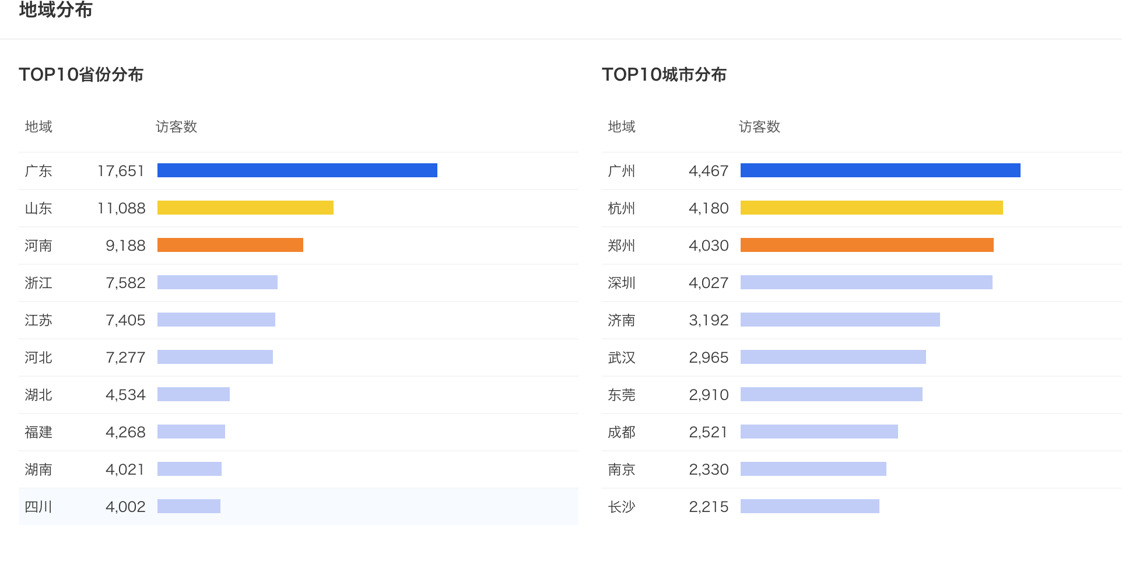Click the blue bar for 广东
Image resolution: width=1122 pixels, height=568 pixels.
pos(297,170)
